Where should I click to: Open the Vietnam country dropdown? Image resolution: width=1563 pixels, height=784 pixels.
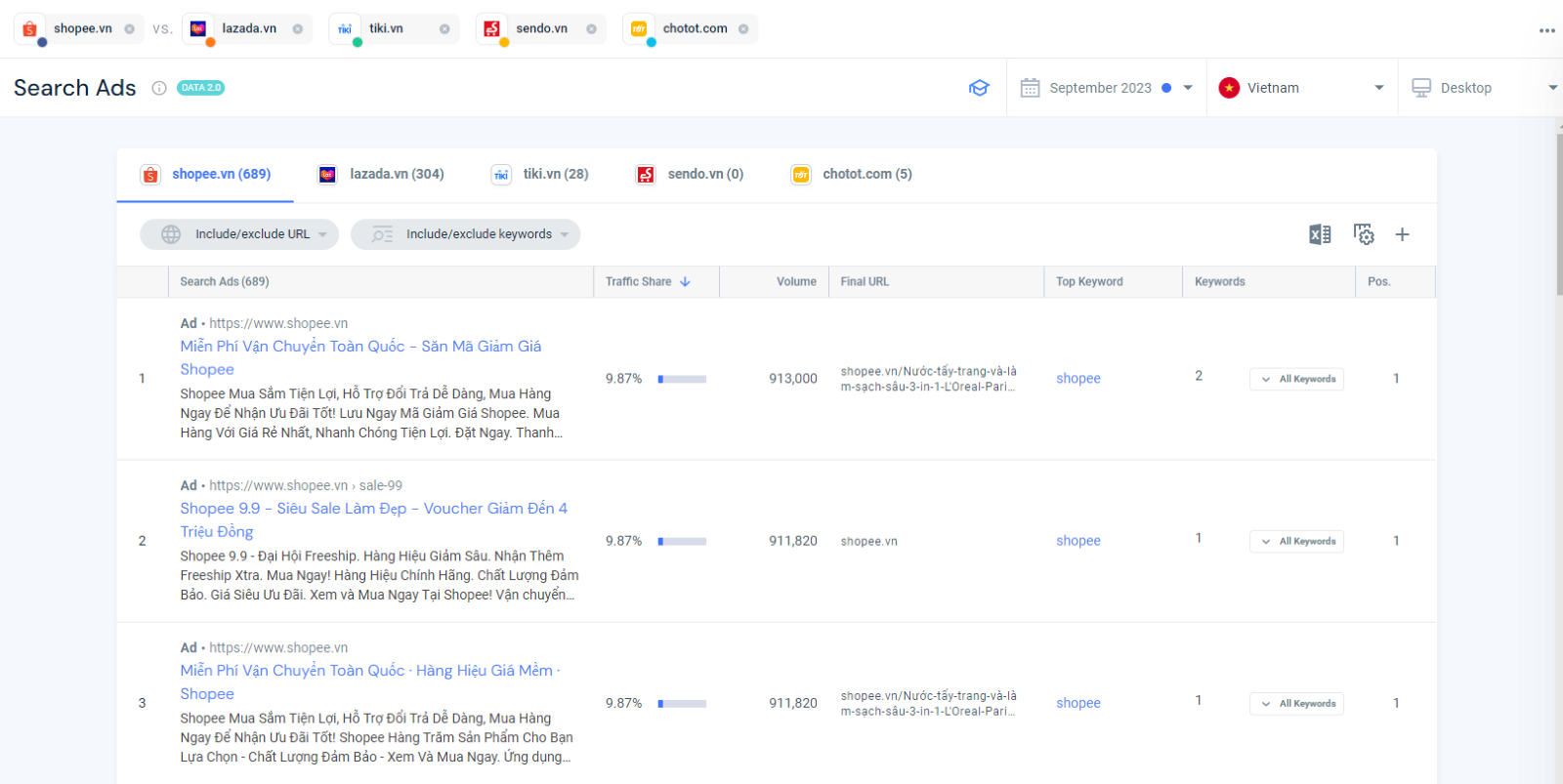point(1302,88)
